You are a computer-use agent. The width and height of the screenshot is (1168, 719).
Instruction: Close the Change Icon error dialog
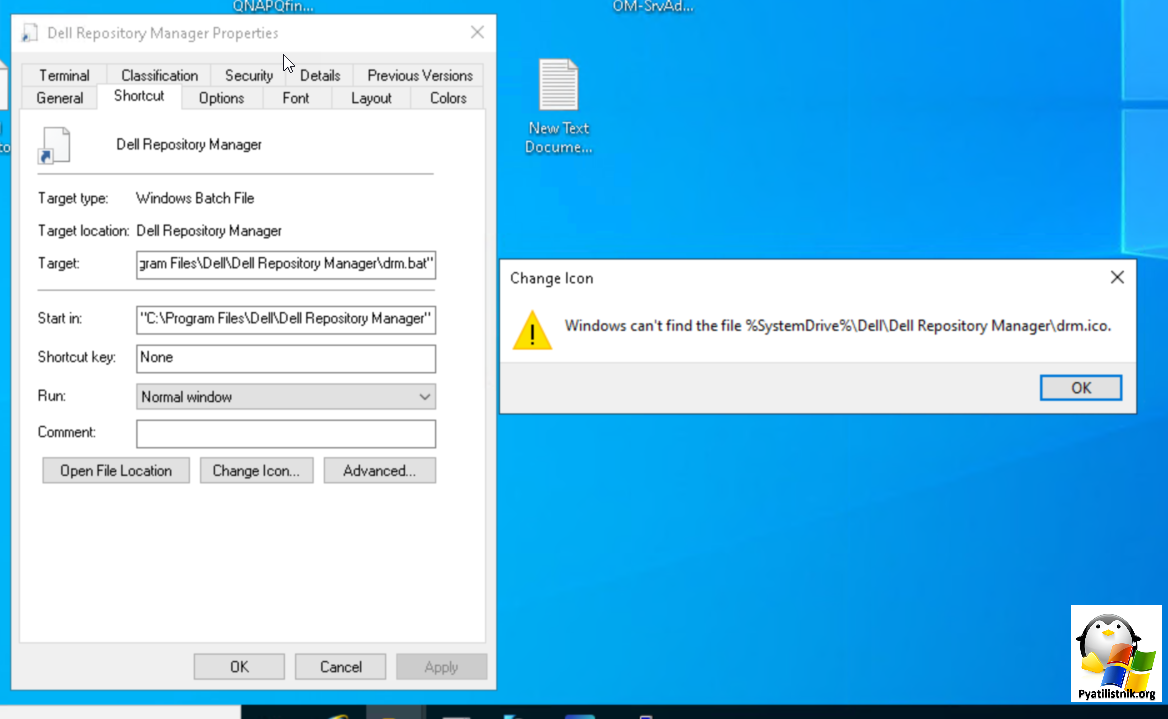[x=1117, y=278]
